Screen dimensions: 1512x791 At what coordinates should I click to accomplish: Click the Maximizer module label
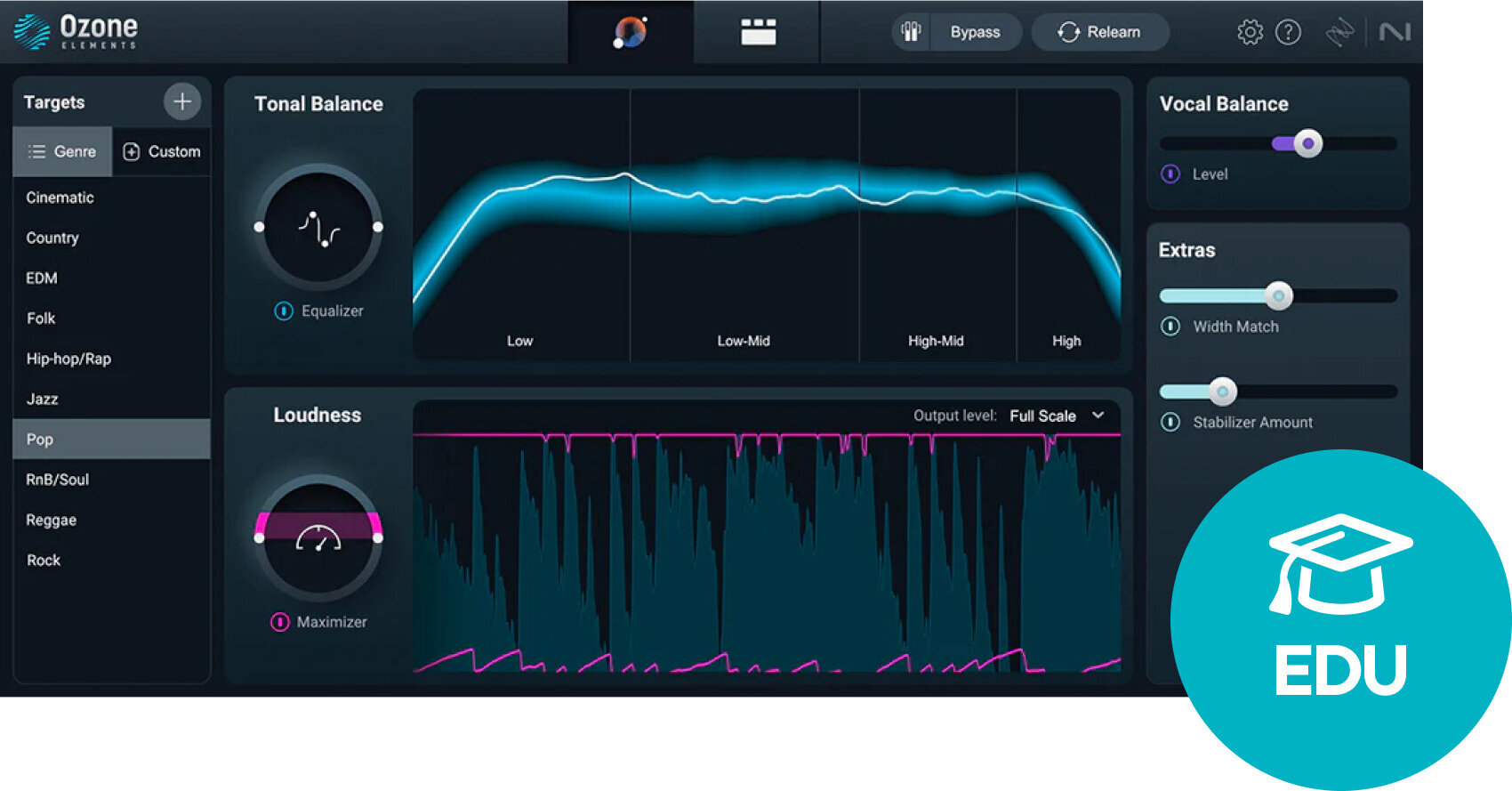tap(332, 622)
